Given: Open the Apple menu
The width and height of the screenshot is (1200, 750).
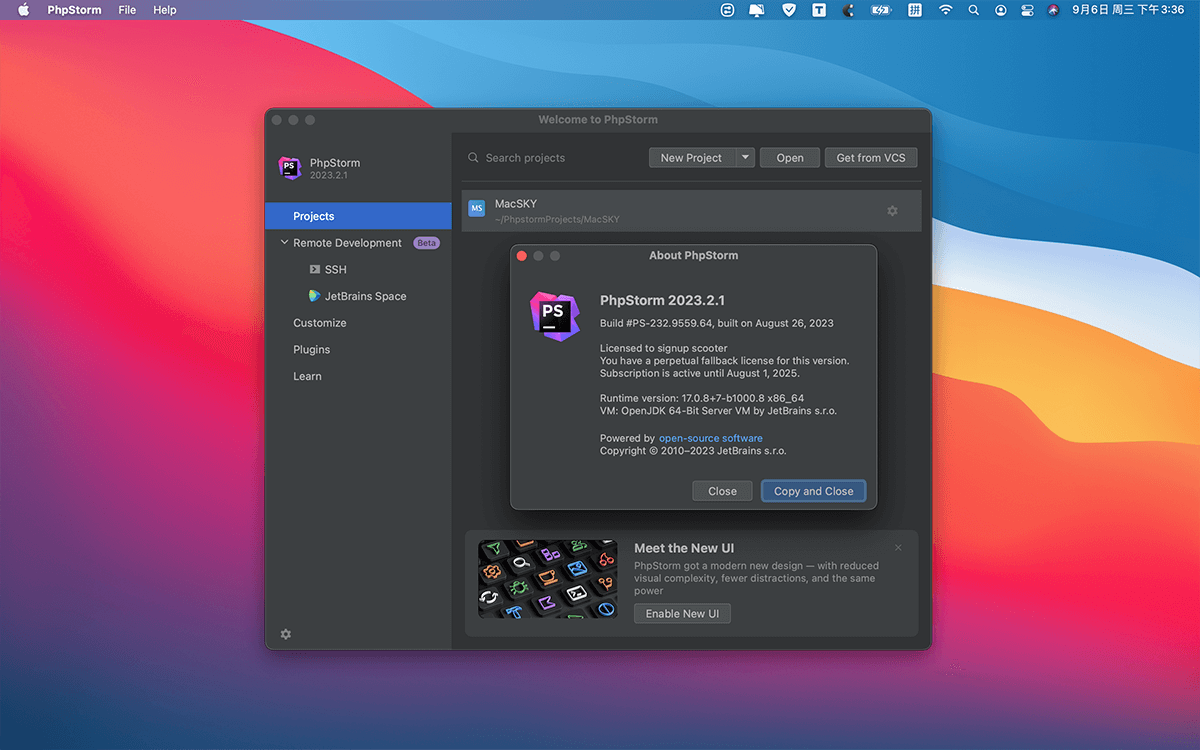Looking at the screenshot, I should click(x=23, y=10).
